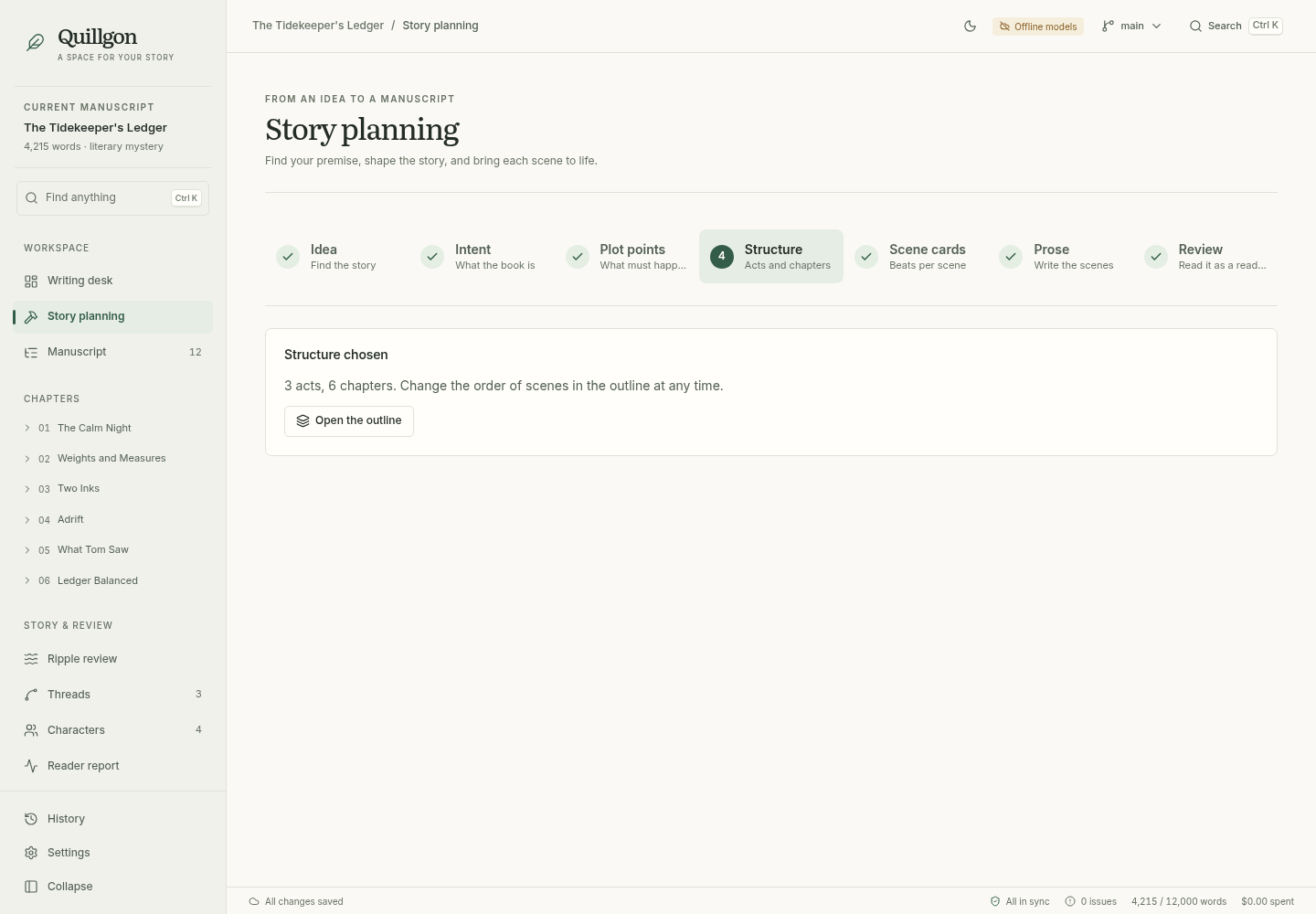Click into the Find anything field
The image size is (1316, 914).
pos(113,198)
